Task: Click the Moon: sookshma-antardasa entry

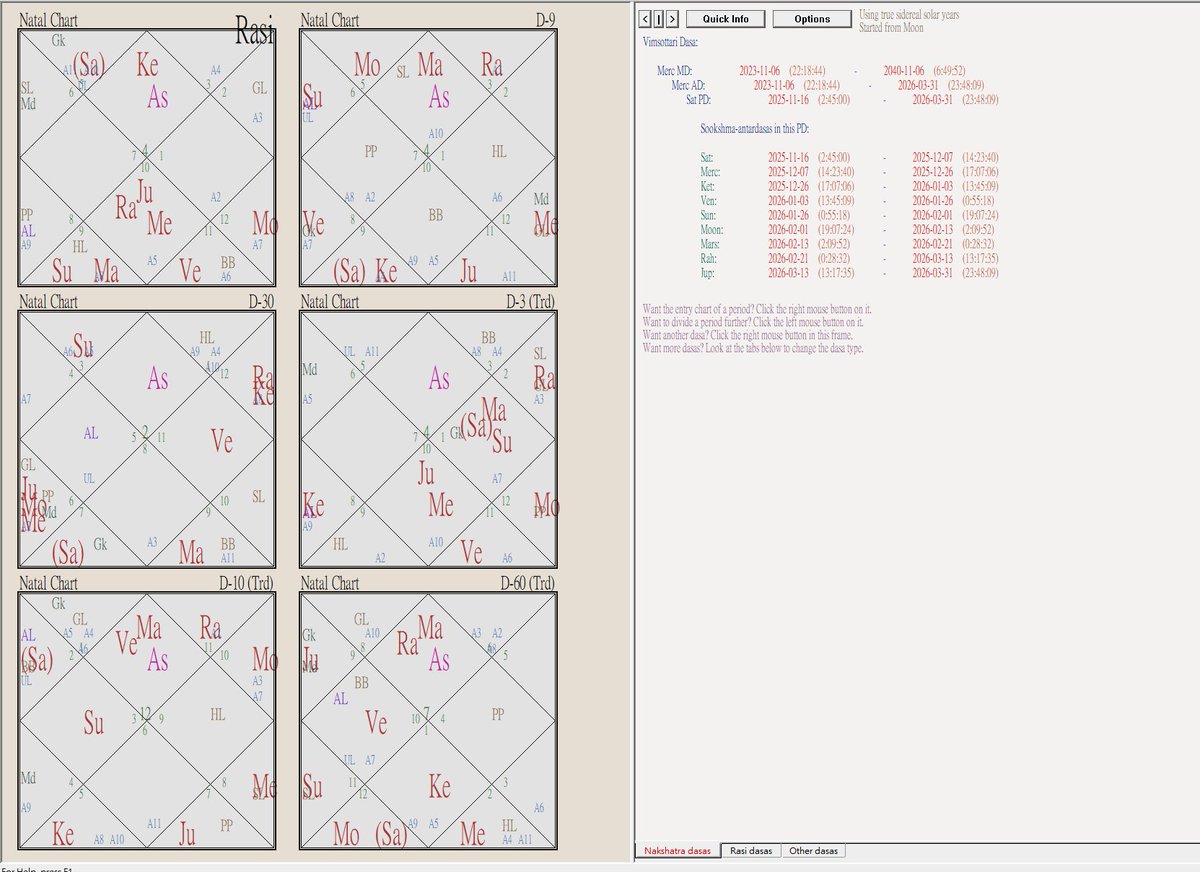Action: click(x=849, y=230)
